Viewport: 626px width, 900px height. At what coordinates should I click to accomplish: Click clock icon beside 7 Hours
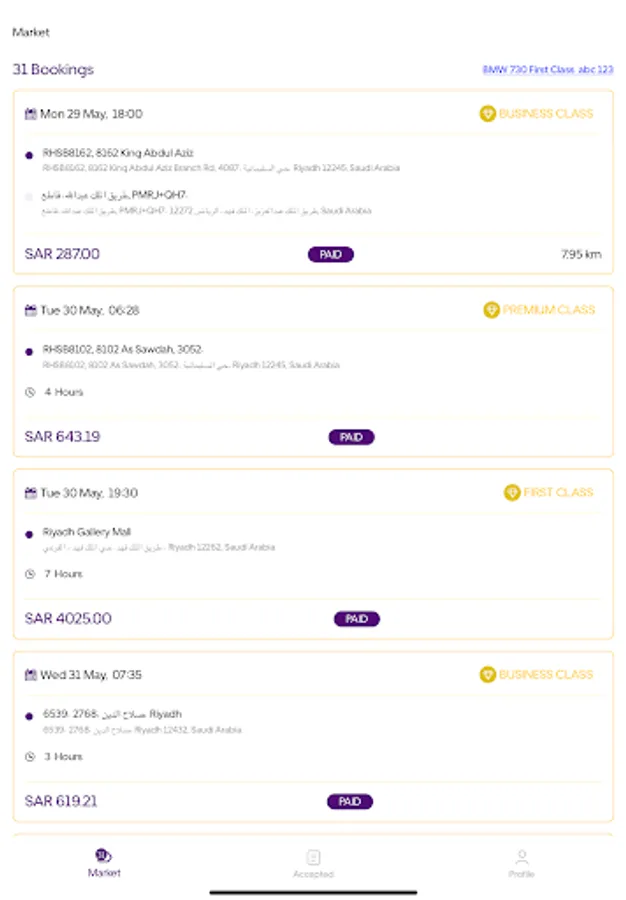30,574
